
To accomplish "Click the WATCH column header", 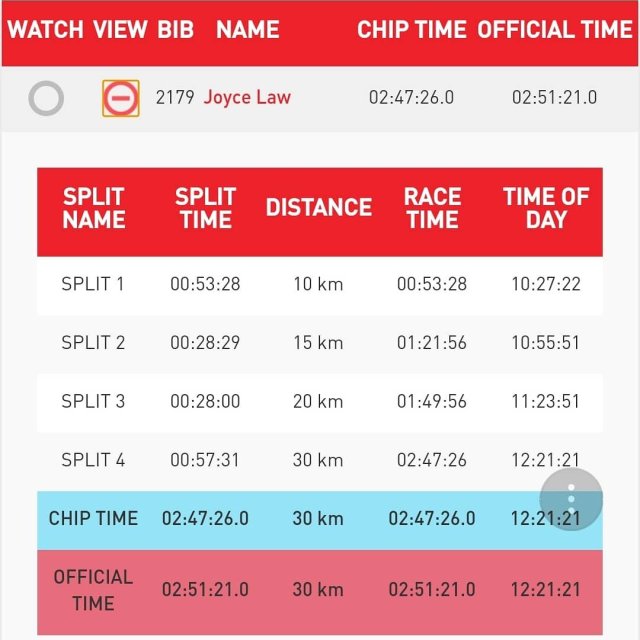I will pos(46,30).
